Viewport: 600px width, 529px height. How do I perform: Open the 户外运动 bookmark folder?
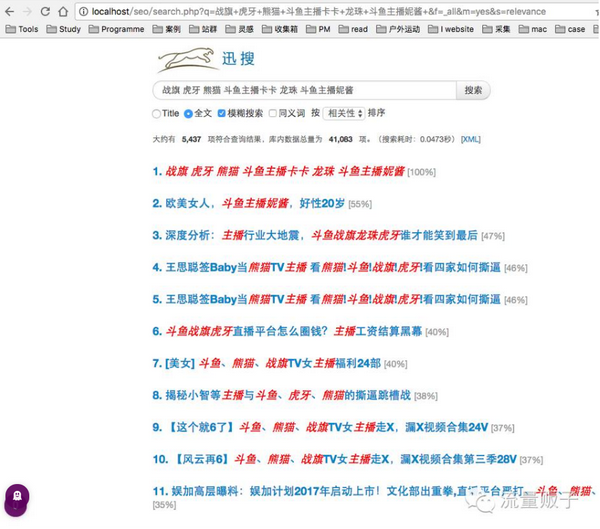398,29
